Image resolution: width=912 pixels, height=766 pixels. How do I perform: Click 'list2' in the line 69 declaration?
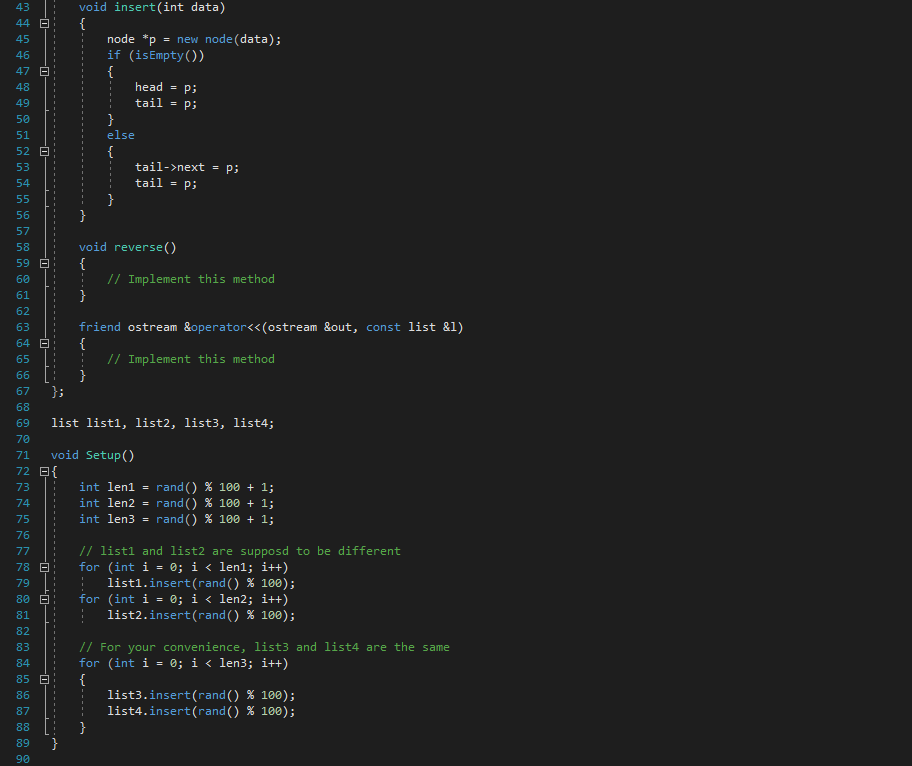[x=152, y=423]
